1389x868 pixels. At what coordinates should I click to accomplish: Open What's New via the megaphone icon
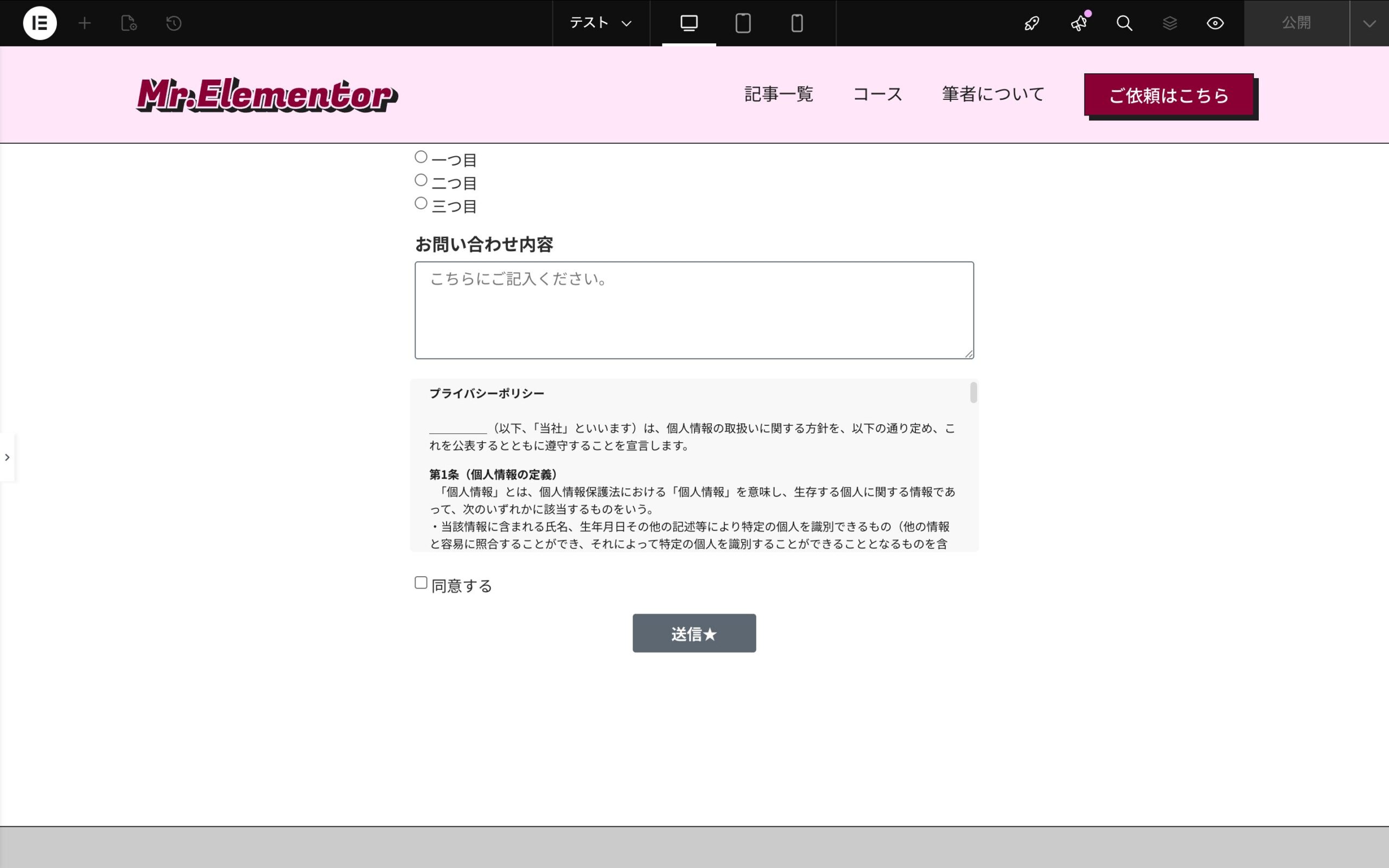point(1078,23)
